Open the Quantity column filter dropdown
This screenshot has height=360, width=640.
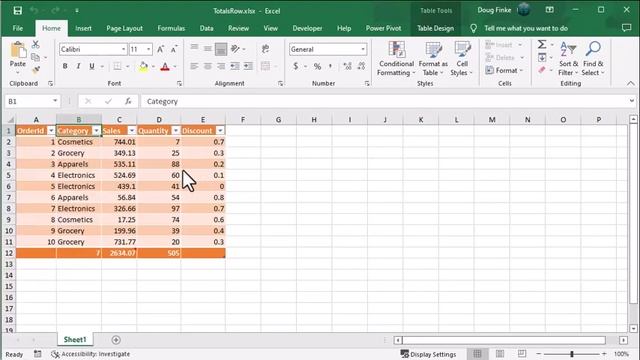pos(176,131)
